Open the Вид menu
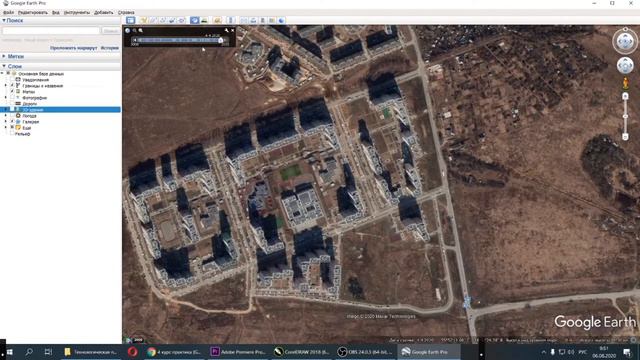Viewport: 640px width, 360px height. point(56,13)
